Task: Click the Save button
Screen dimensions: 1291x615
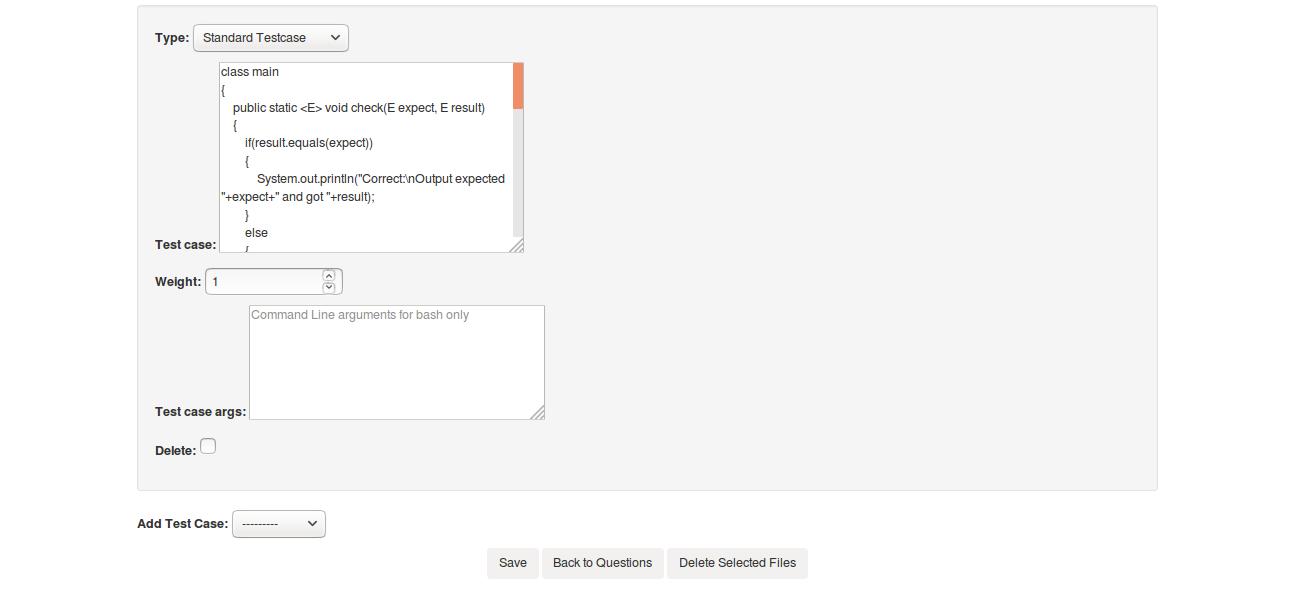Action: pos(513,563)
